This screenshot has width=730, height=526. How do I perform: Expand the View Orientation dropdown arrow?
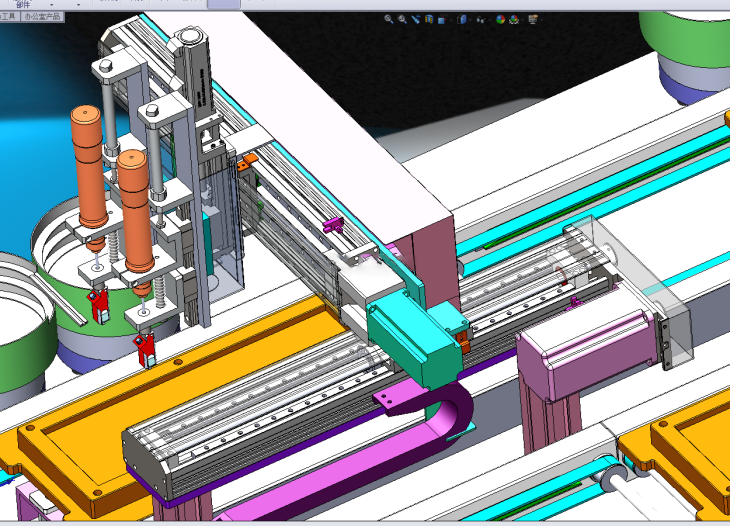pyautogui.click(x=449, y=19)
